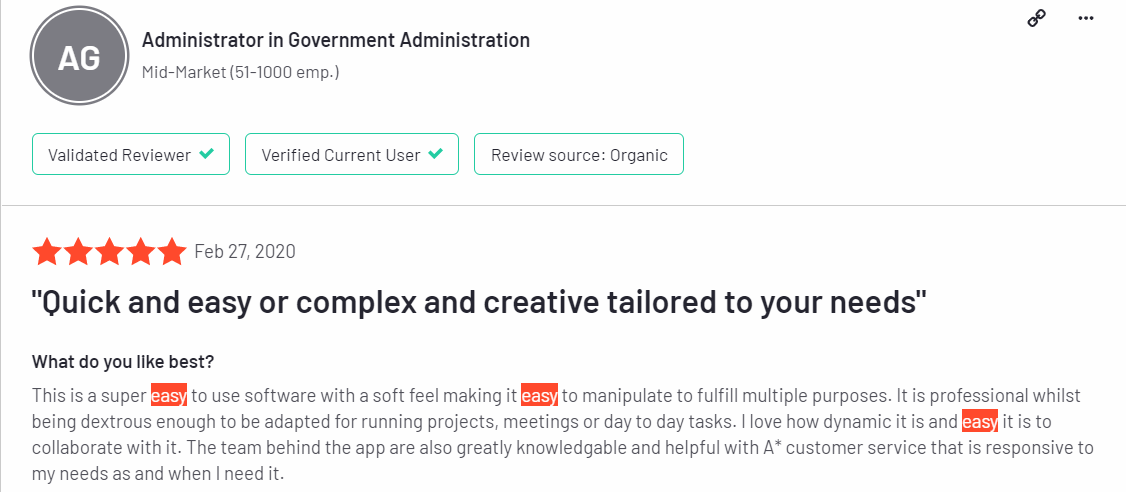Open the "Quick and easy or complex" review title
The image size is (1126, 492).
point(480,304)
